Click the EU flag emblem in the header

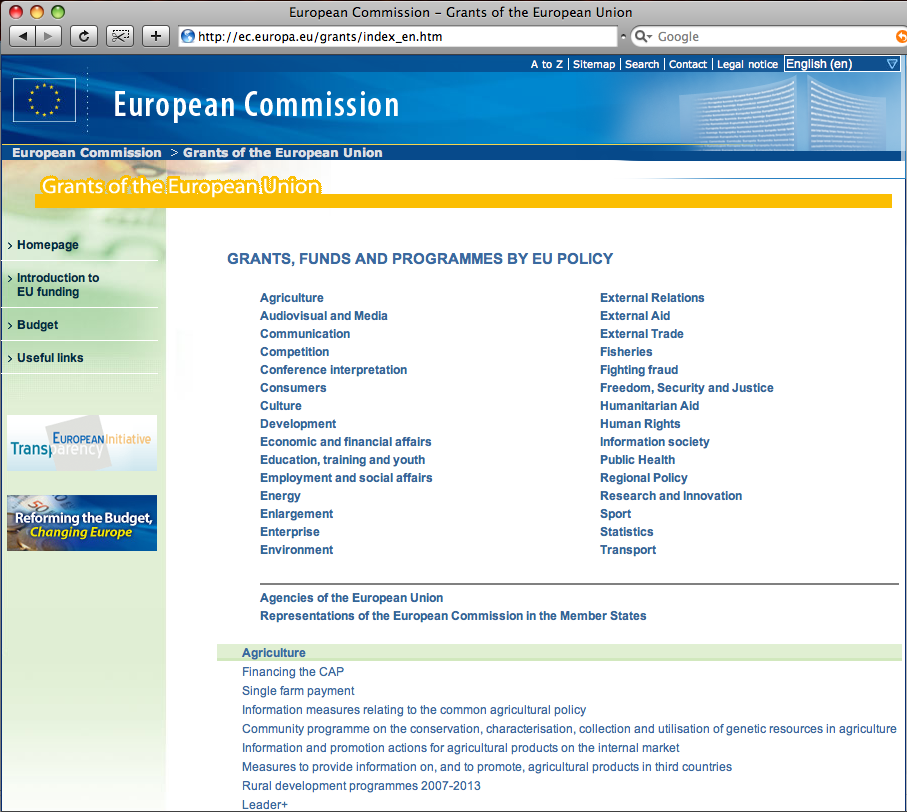coord(44,100)
